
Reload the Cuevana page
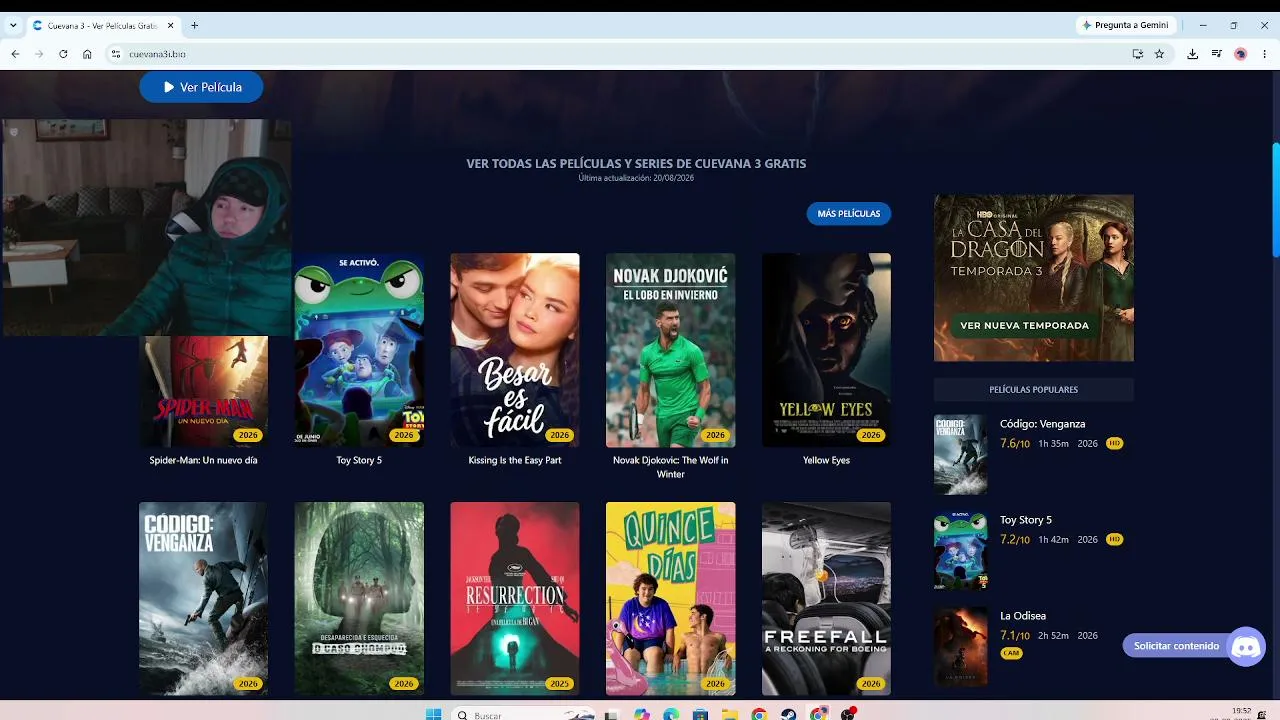63,54
